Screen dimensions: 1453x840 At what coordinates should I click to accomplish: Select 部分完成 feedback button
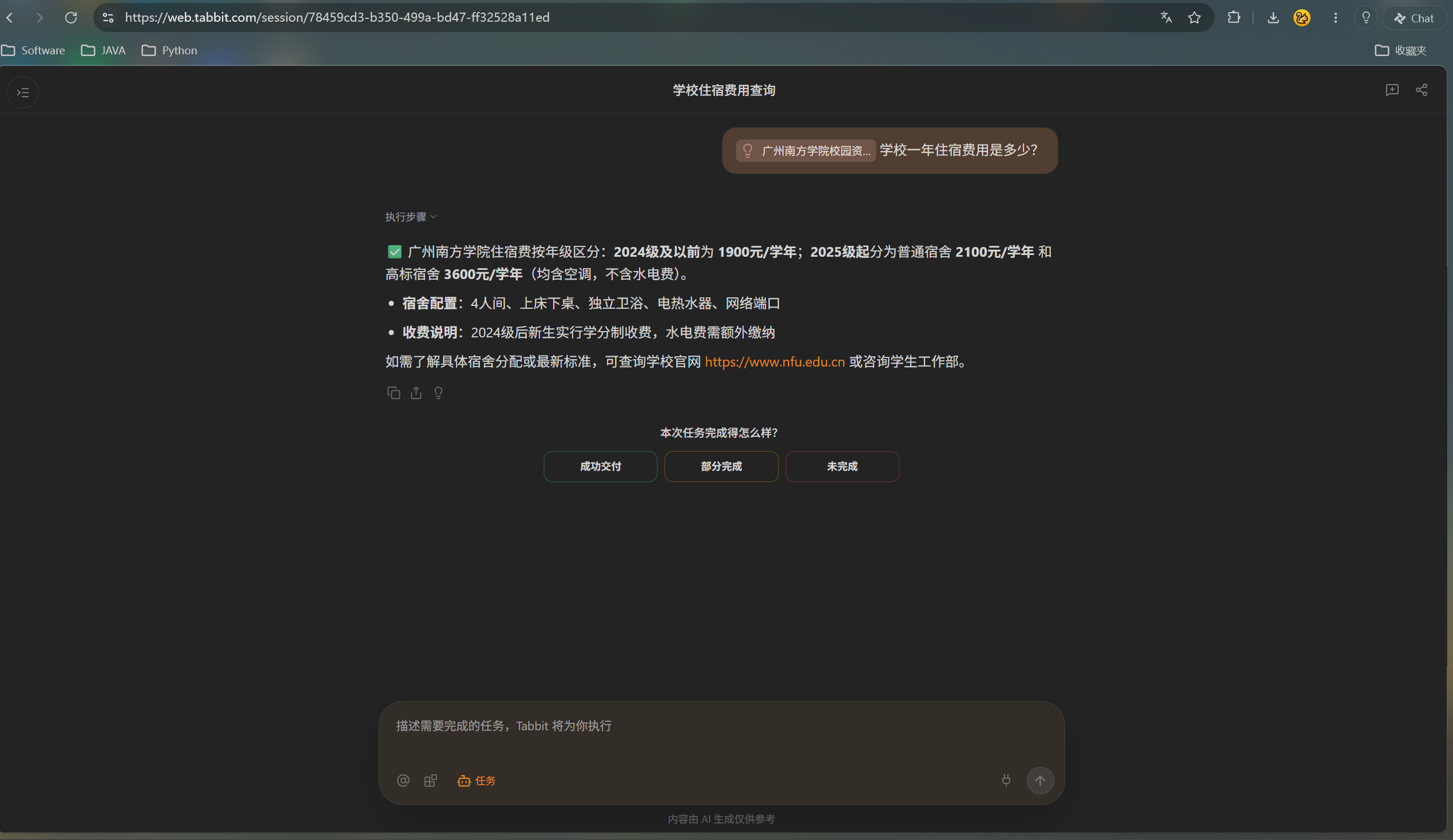pos(721,466)
